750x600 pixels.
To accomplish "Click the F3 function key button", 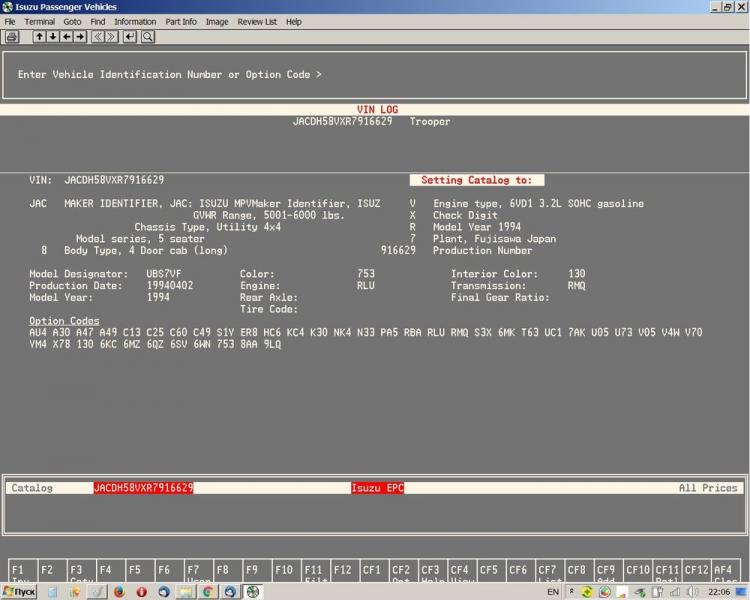I will pyautogui.click(x=81, y=570).
